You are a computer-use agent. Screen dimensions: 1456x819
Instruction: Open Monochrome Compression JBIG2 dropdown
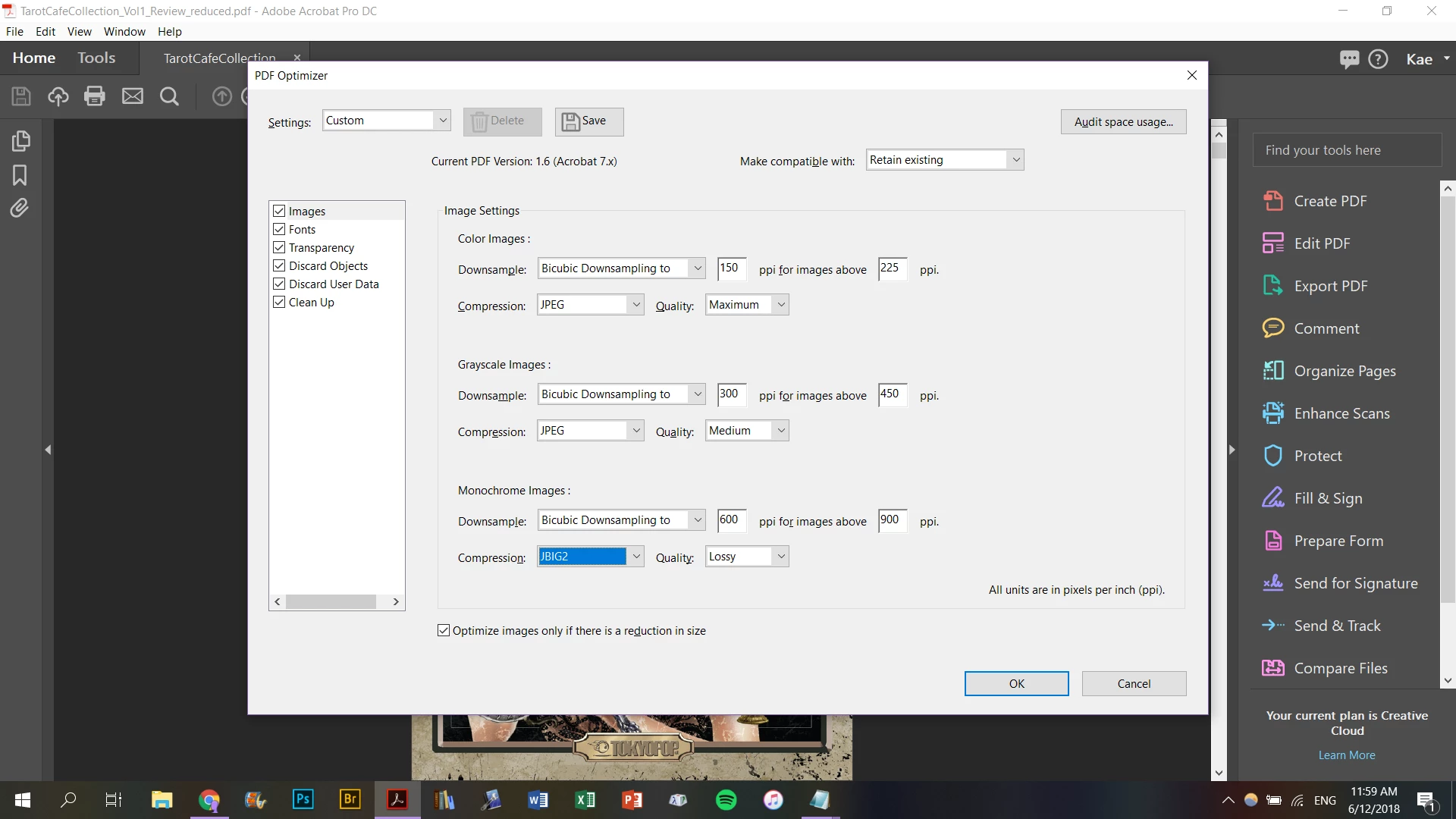636,557
